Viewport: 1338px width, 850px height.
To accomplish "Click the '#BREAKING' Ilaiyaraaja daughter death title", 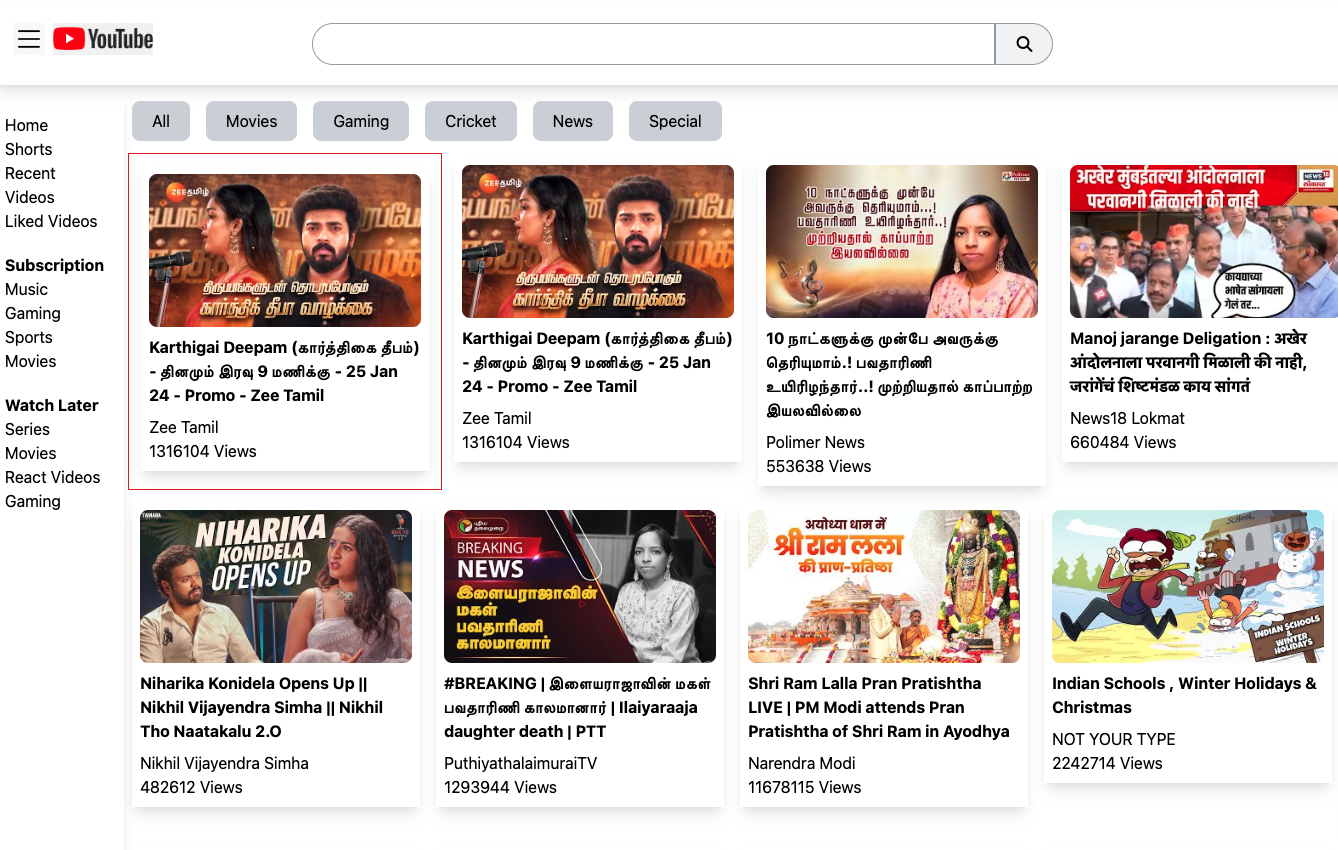I will click(x=578, y=707).
